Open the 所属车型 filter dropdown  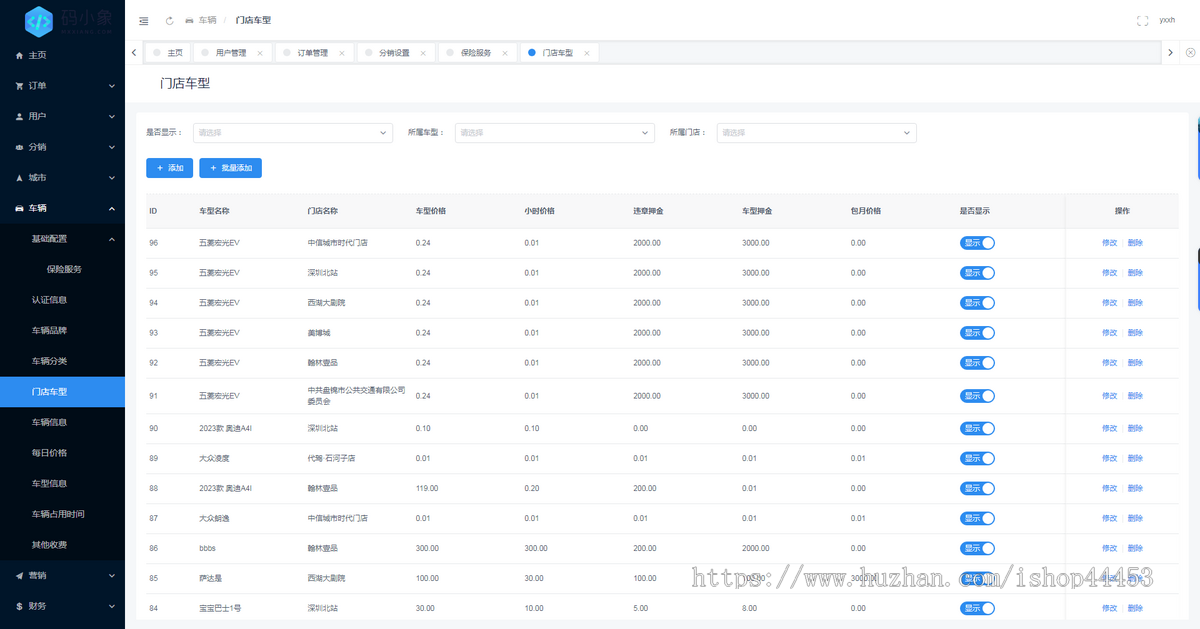tap(555, 132)
